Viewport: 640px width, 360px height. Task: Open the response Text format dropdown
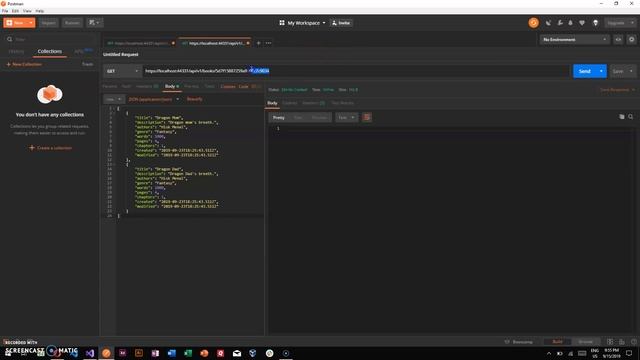[346, 118]
